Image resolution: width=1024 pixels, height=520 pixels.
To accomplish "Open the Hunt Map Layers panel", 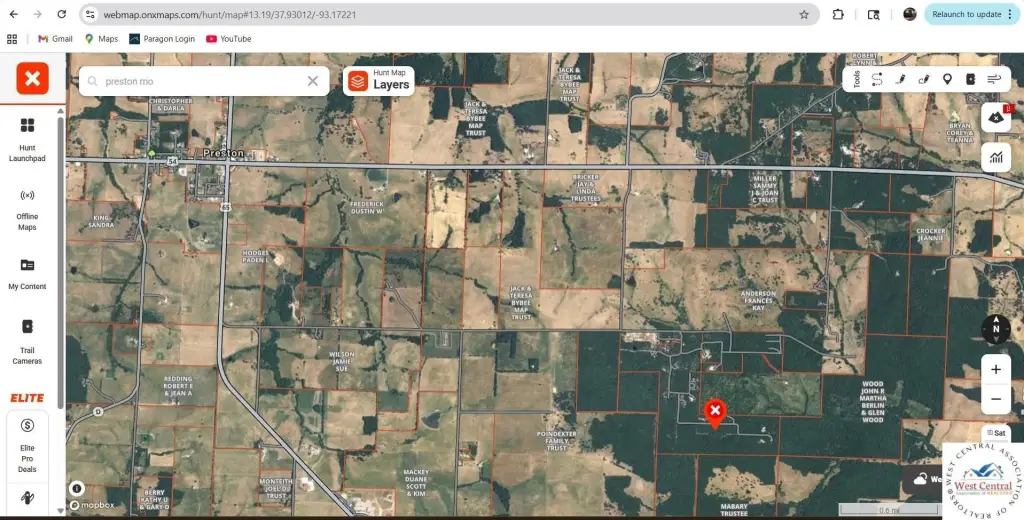I will click(x=379, y=81).
